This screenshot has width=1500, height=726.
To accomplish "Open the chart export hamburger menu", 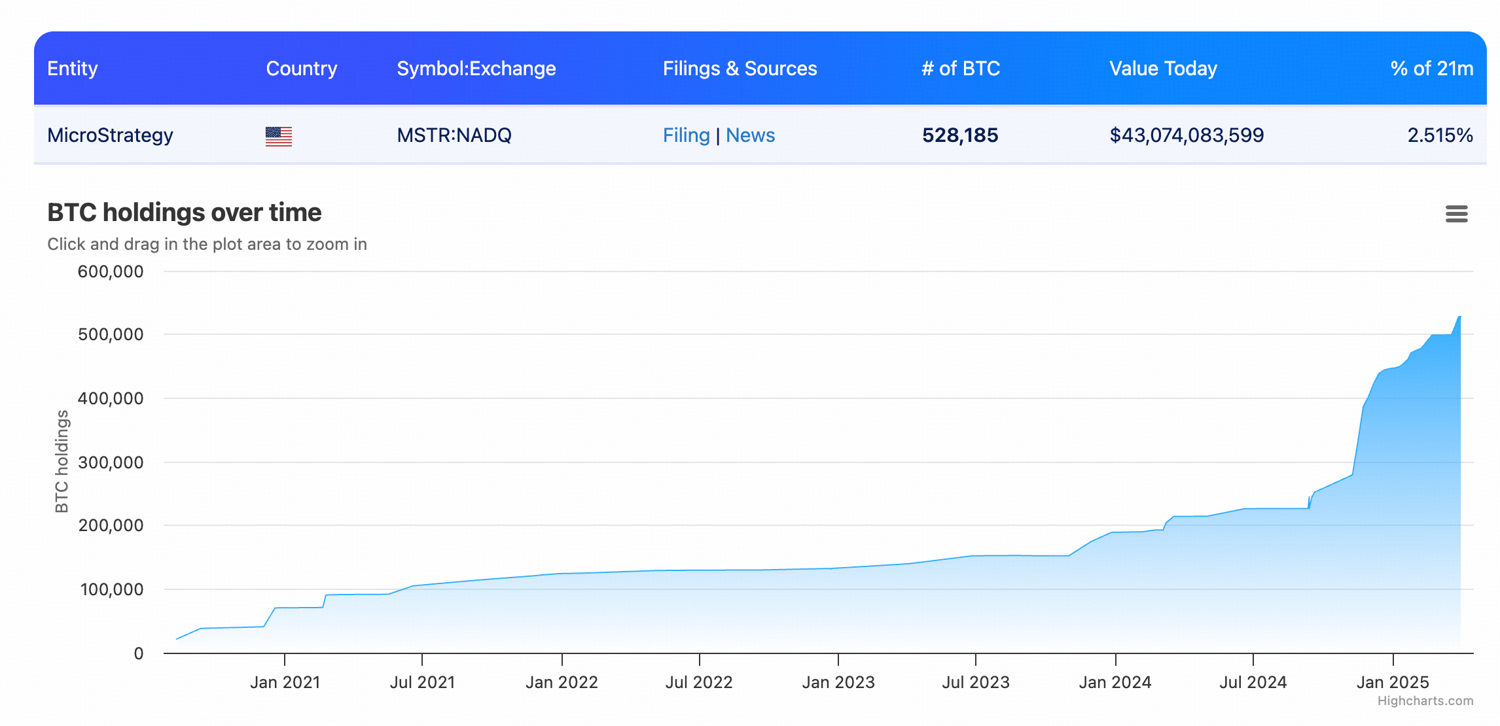I will click(x=1456, y=213).
